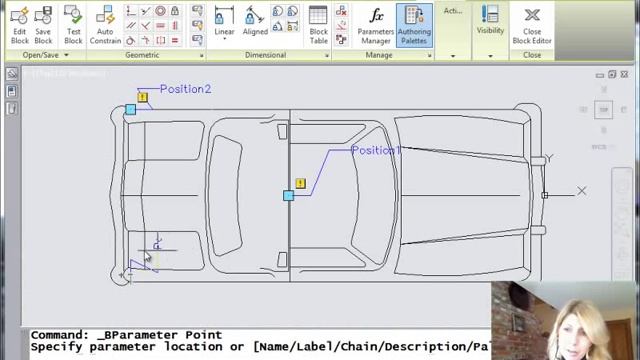Click the Save Block button
The image size is (640, 360).
tap(43, 24)
